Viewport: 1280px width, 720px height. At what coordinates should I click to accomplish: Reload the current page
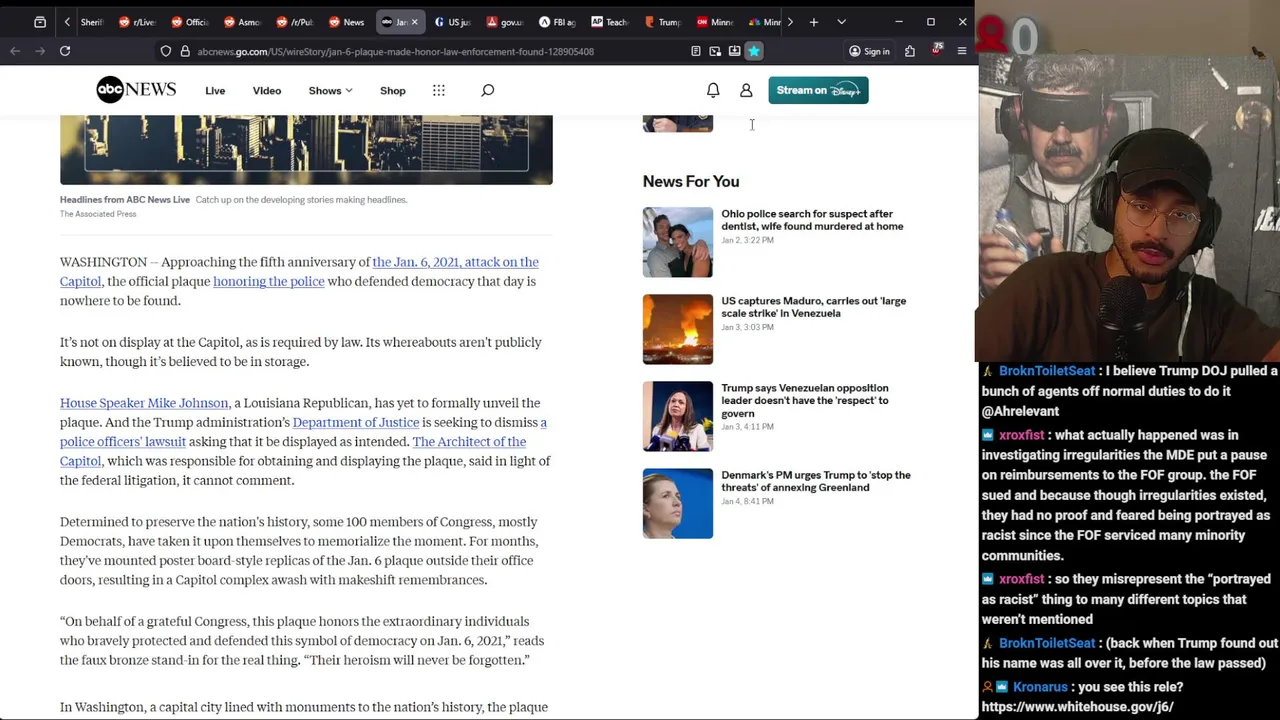(65, 51)
